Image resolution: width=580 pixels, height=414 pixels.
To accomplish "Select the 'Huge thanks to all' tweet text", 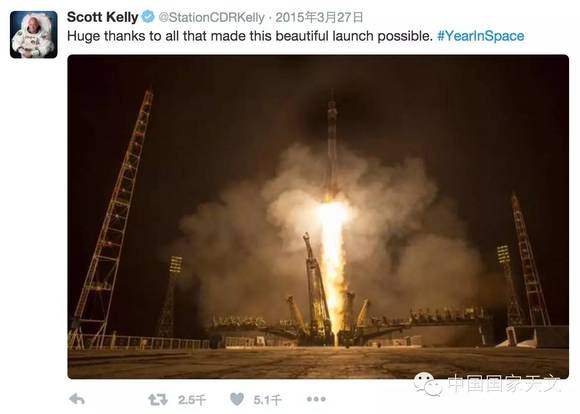I will [x=250, y=36].
